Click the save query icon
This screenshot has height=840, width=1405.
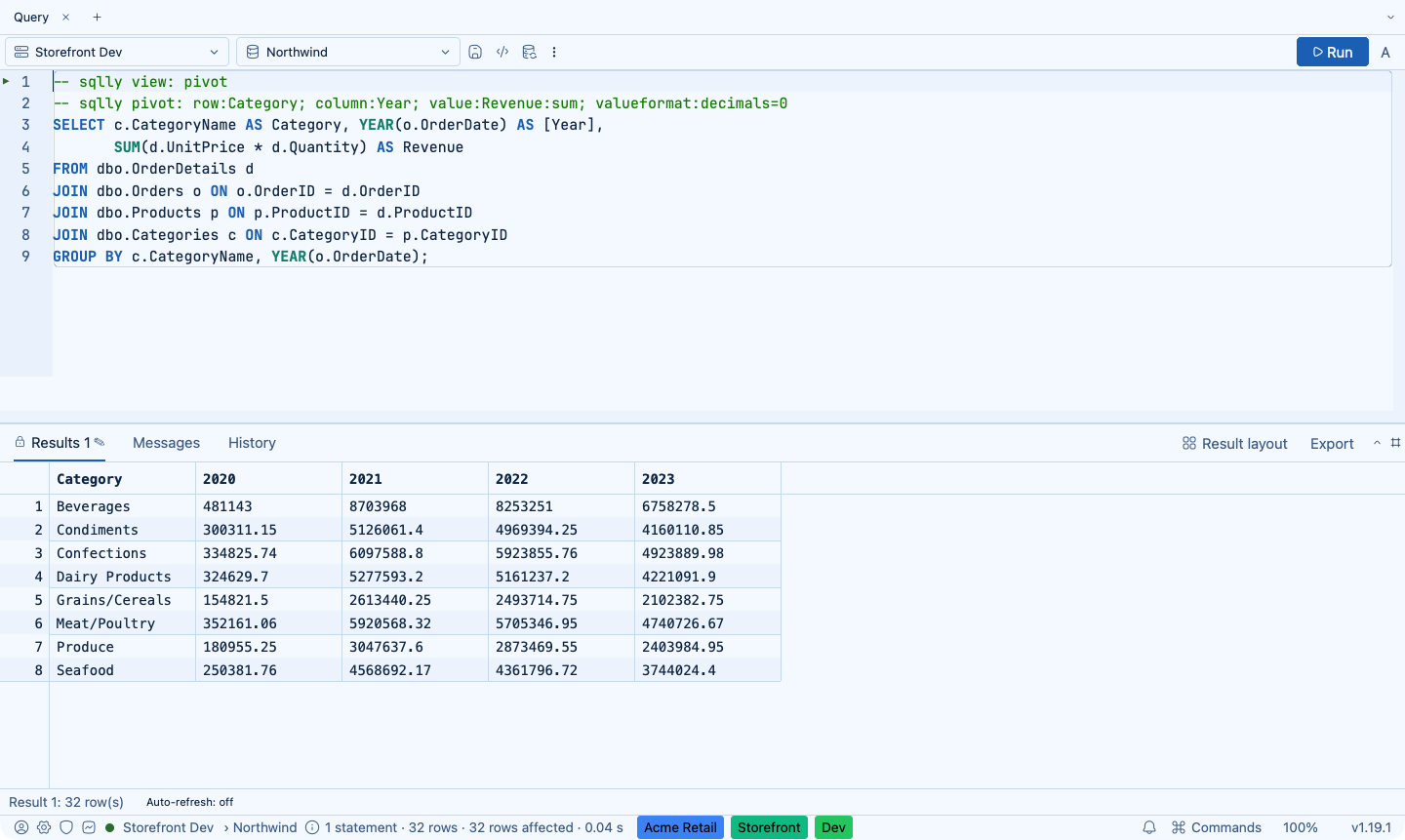[x=475, y=52]
